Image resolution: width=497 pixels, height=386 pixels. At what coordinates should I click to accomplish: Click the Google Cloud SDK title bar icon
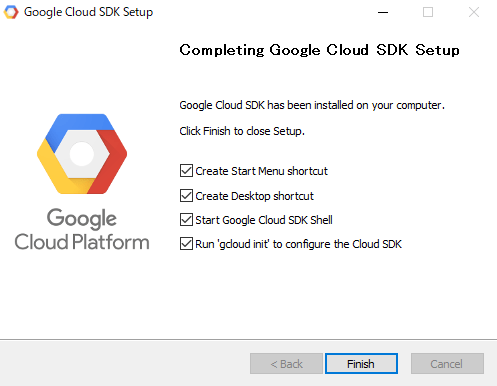(x=11, y=12)
